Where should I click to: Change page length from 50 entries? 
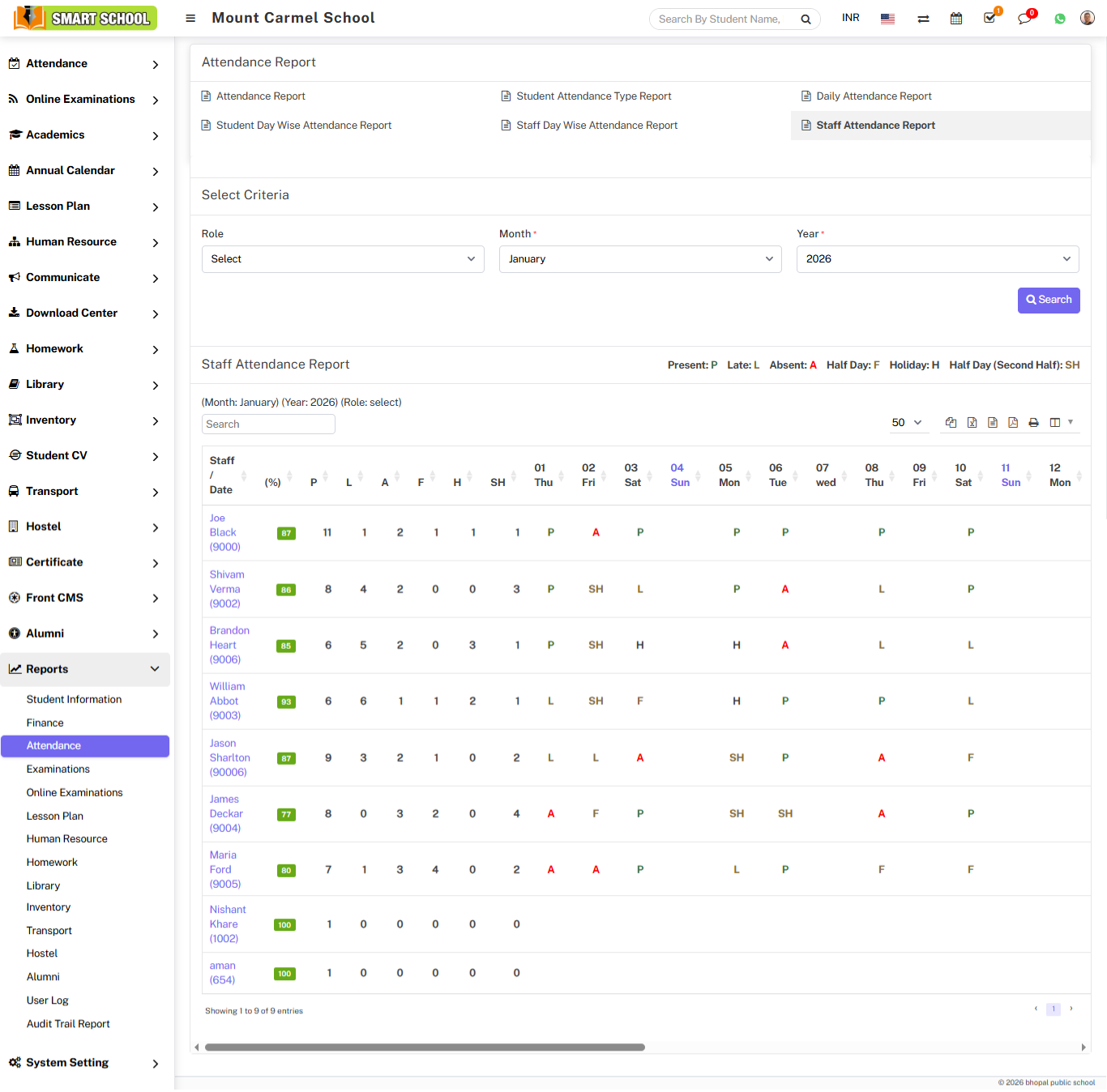(906, 422)
